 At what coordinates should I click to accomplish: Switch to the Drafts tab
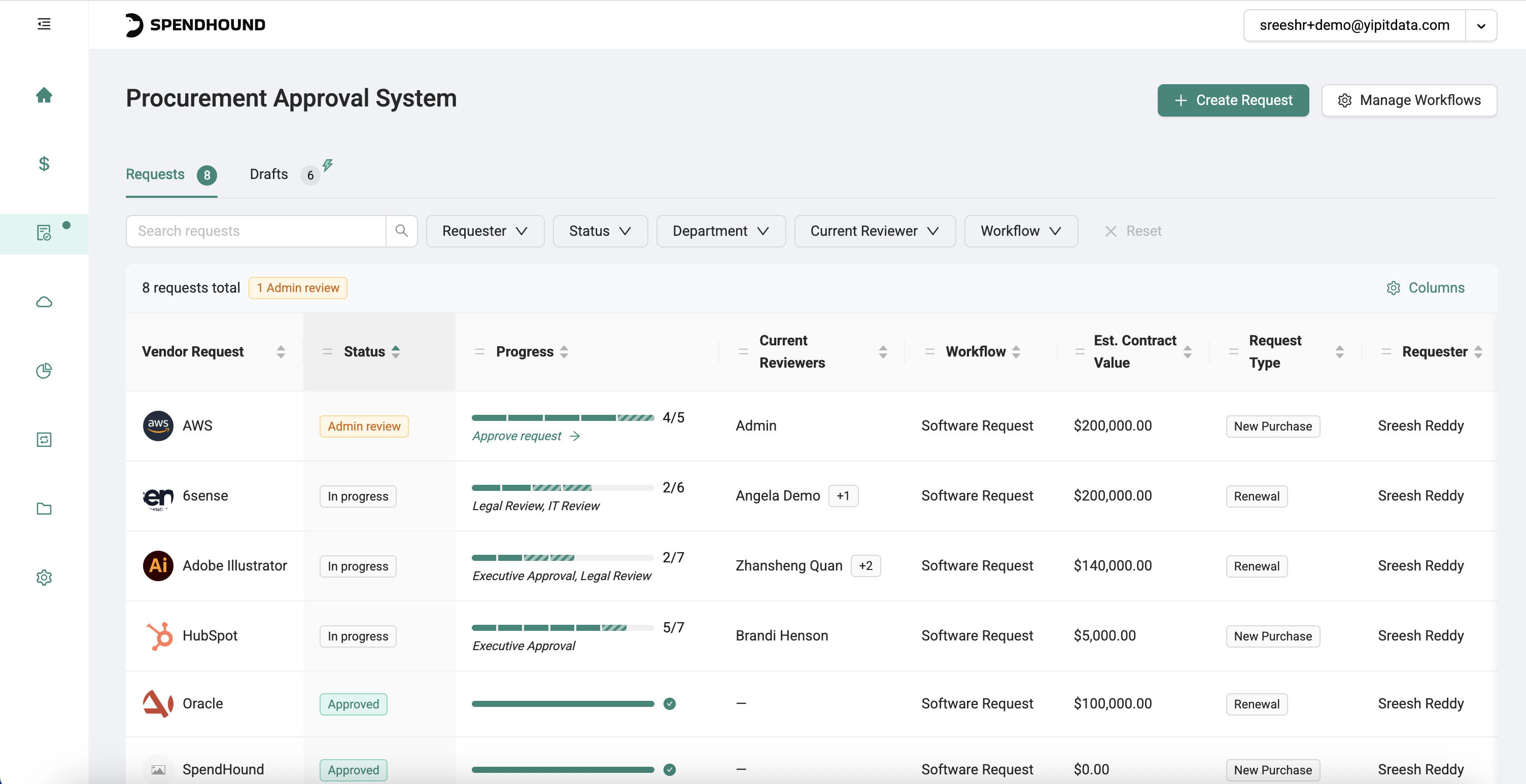268,174
